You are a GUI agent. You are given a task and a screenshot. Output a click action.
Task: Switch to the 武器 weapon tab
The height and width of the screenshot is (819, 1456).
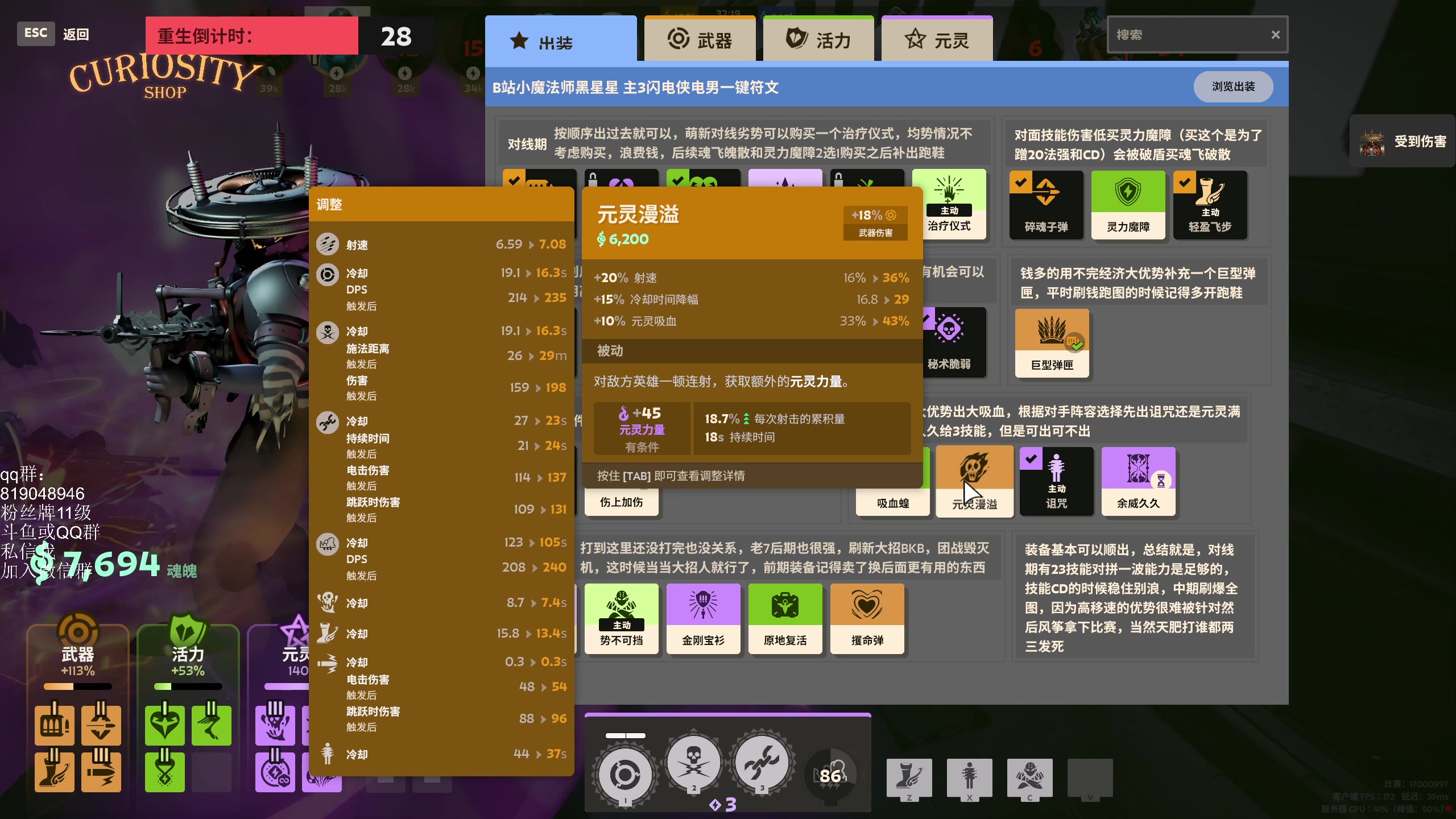point(700,39)
